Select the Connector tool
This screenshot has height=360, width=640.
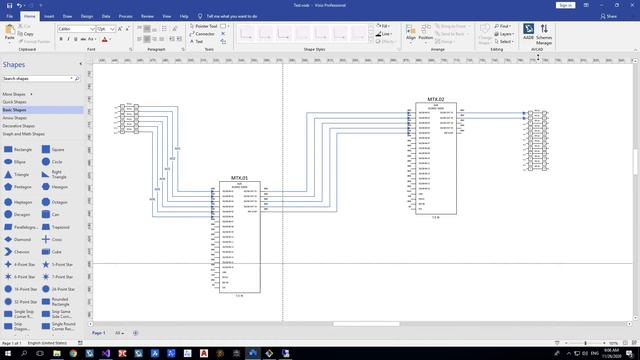[x=202, y=34]
